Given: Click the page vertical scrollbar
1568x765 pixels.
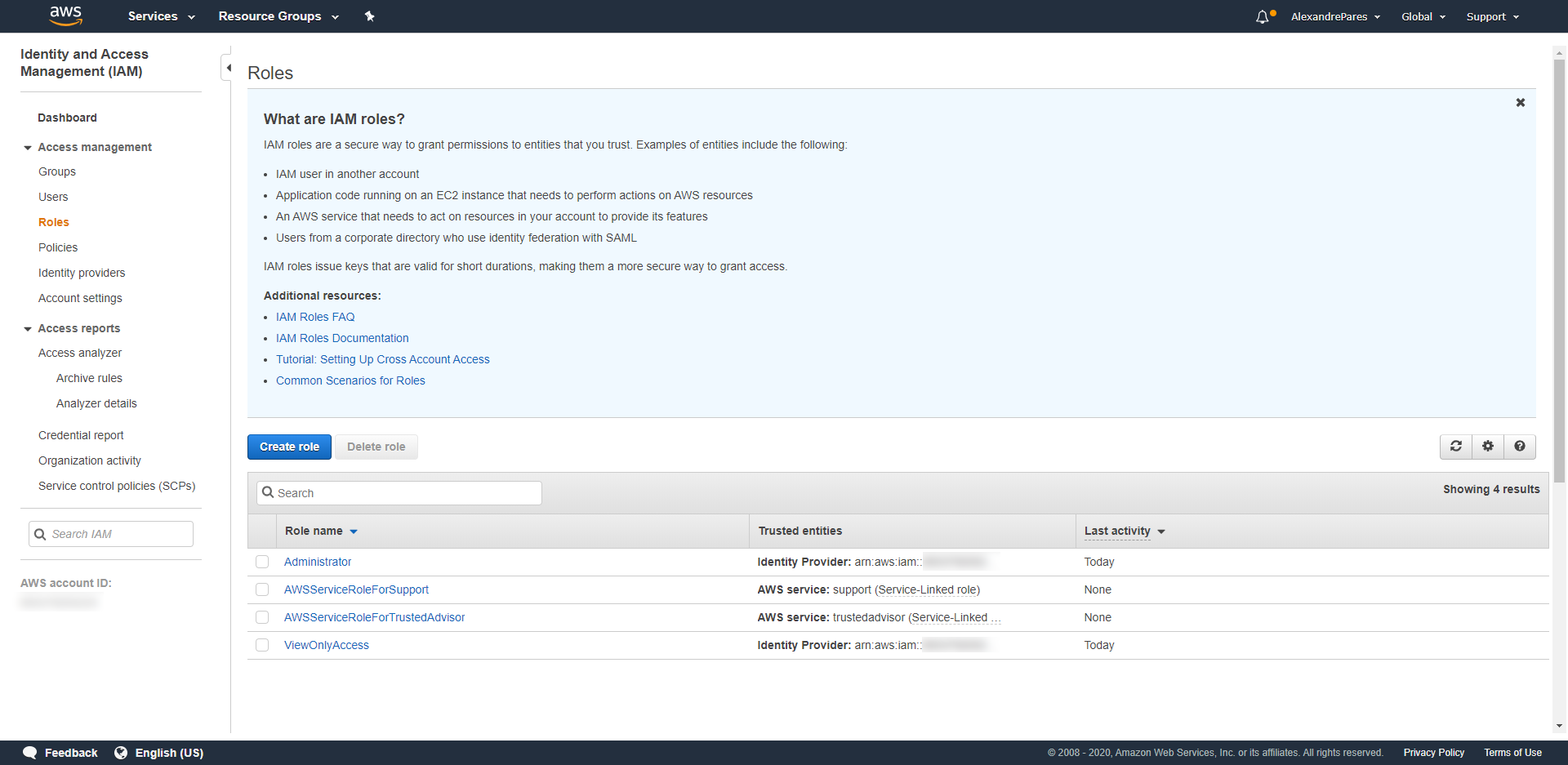Looking at the screenshot, I should coord(1559,269).
